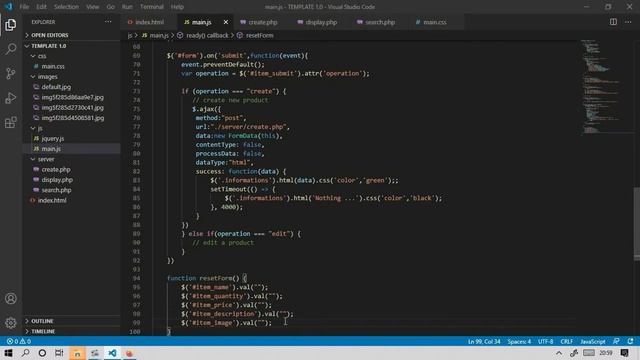
Task: Open the File menu
Action: pos(24,7)
